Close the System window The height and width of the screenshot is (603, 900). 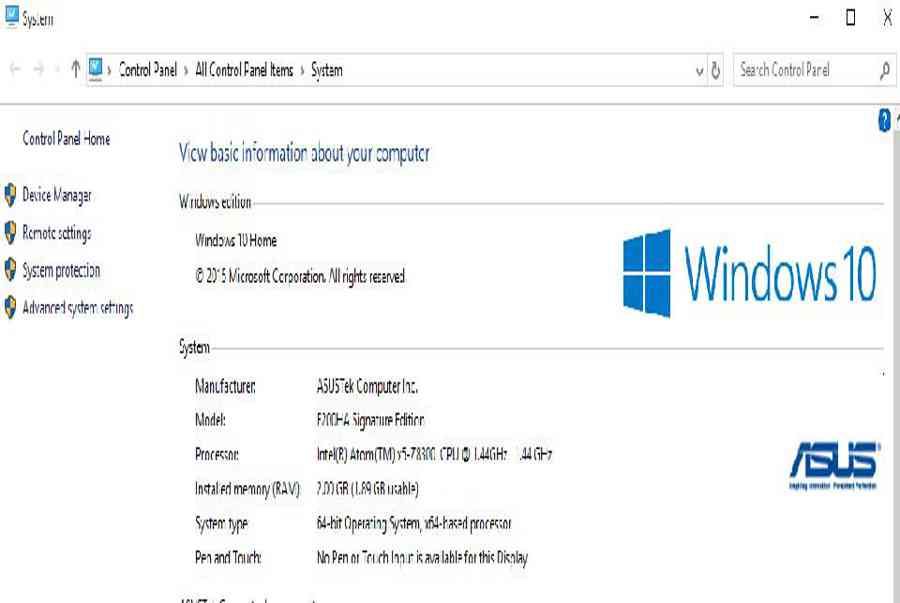[888, 18]
